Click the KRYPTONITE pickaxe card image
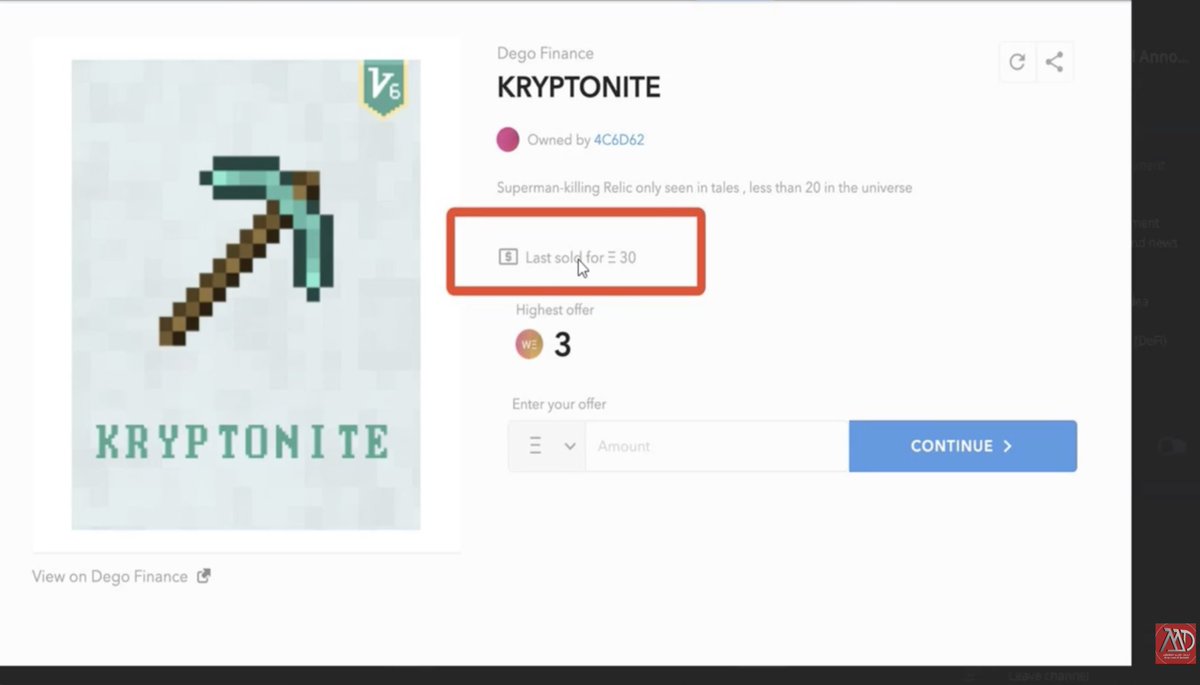 click(246, 295)
